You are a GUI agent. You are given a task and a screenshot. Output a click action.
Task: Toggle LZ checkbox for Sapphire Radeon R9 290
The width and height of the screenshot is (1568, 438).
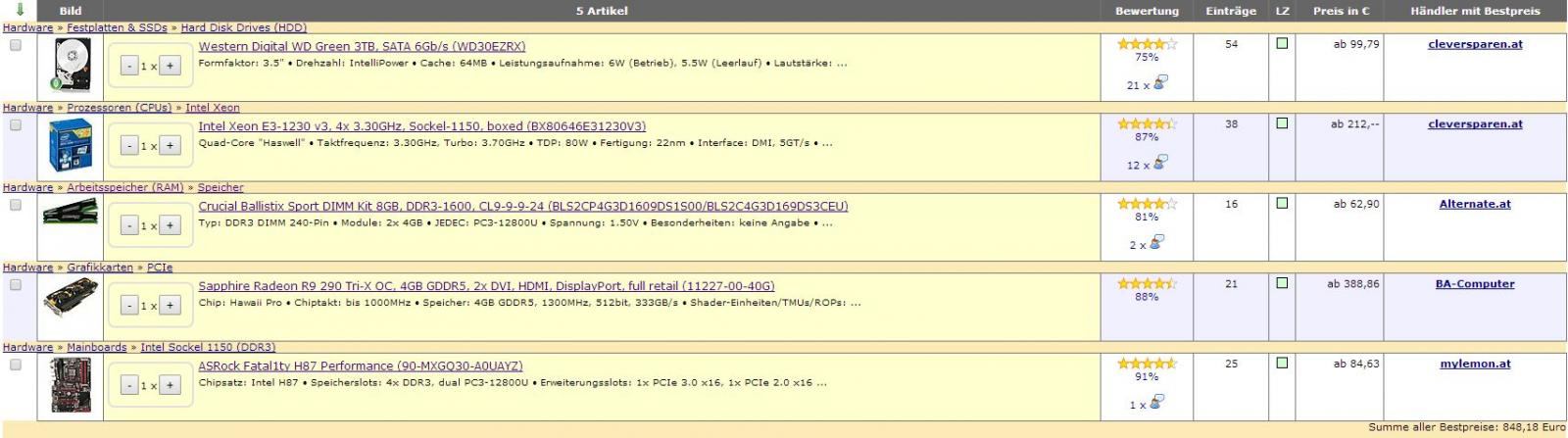[1282, 283]
